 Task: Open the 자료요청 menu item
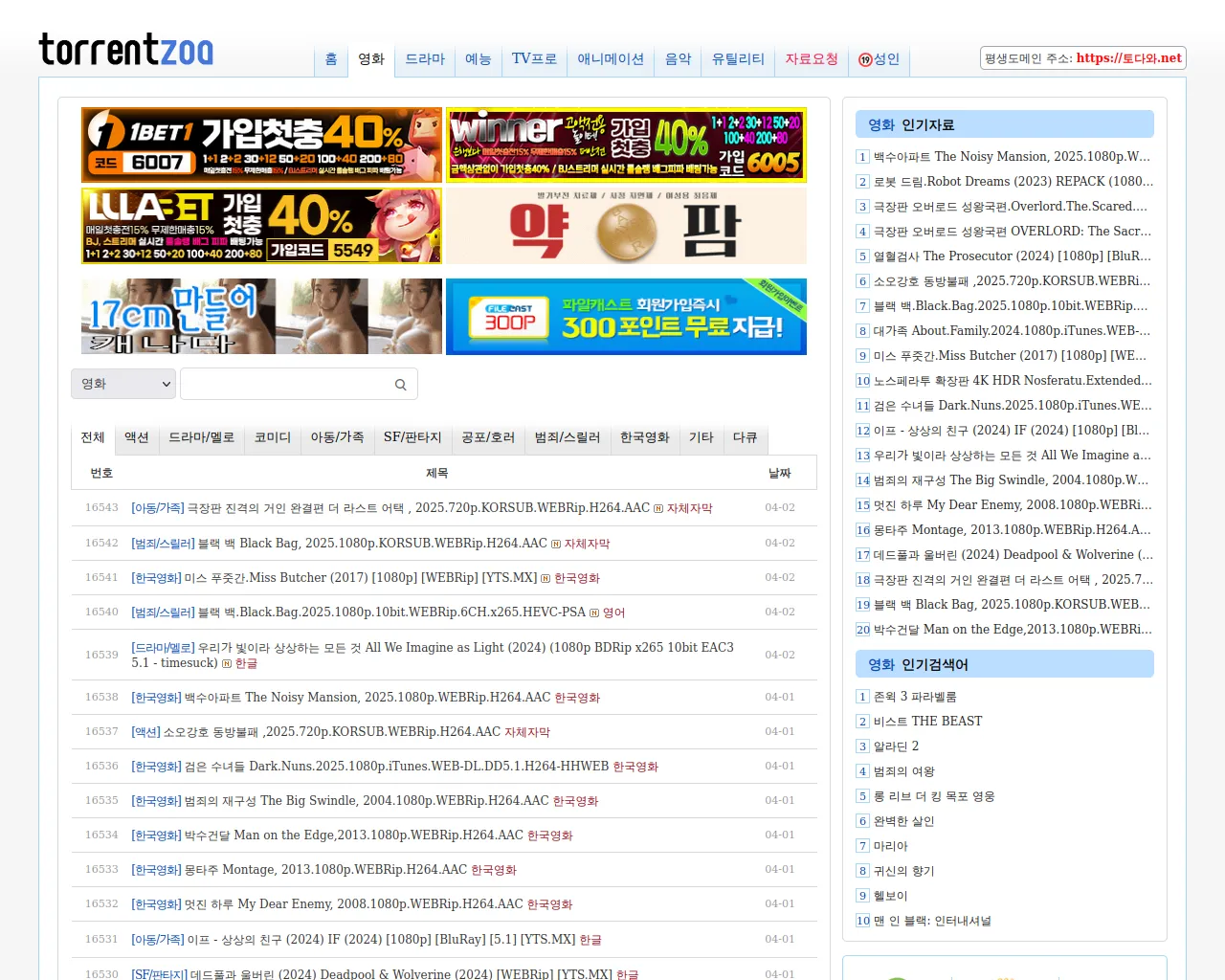812,59
